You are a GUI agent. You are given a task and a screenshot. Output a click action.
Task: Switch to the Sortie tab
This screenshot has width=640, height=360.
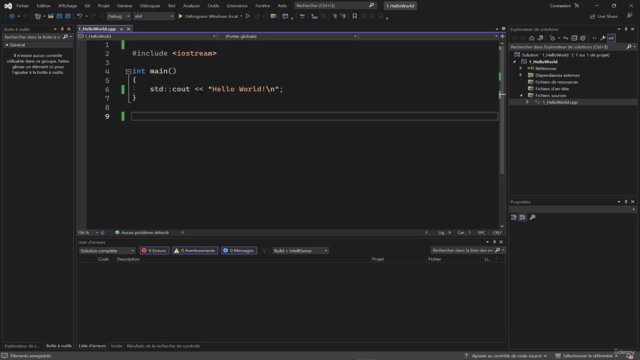point(116,346)
